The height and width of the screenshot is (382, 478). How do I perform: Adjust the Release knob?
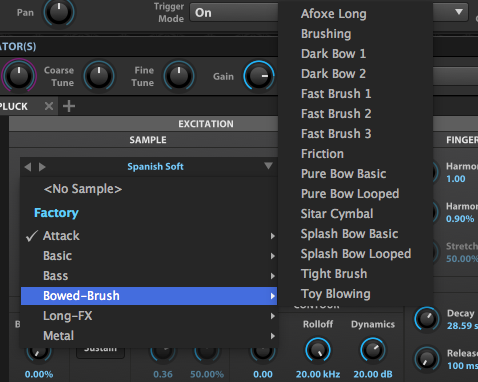(427, 359)
